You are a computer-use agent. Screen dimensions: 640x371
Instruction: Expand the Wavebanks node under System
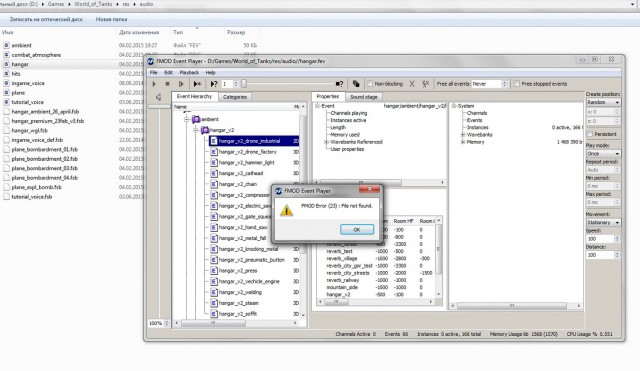tap(463, 135)
